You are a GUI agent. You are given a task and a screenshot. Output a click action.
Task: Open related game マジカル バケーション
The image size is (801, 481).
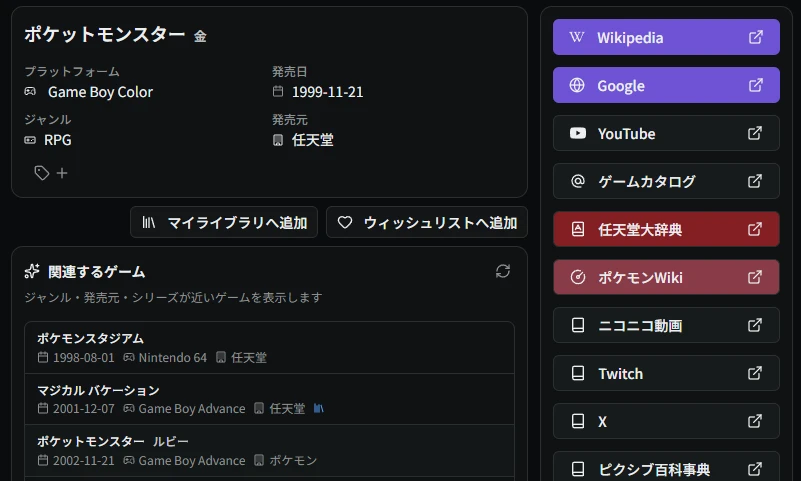(x=269, y=399)
